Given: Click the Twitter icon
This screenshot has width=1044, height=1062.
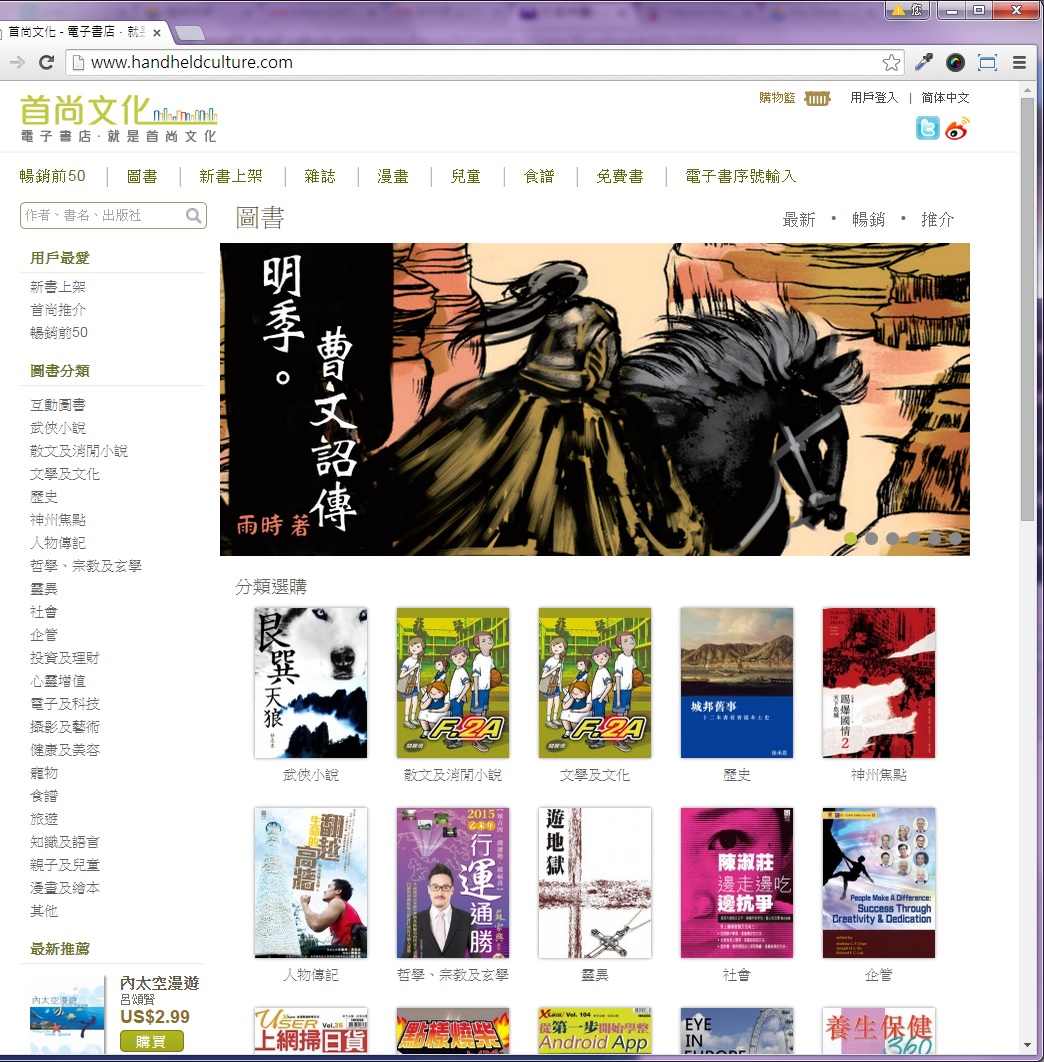Looking at the screenshot, I should [x=927, y=127].
